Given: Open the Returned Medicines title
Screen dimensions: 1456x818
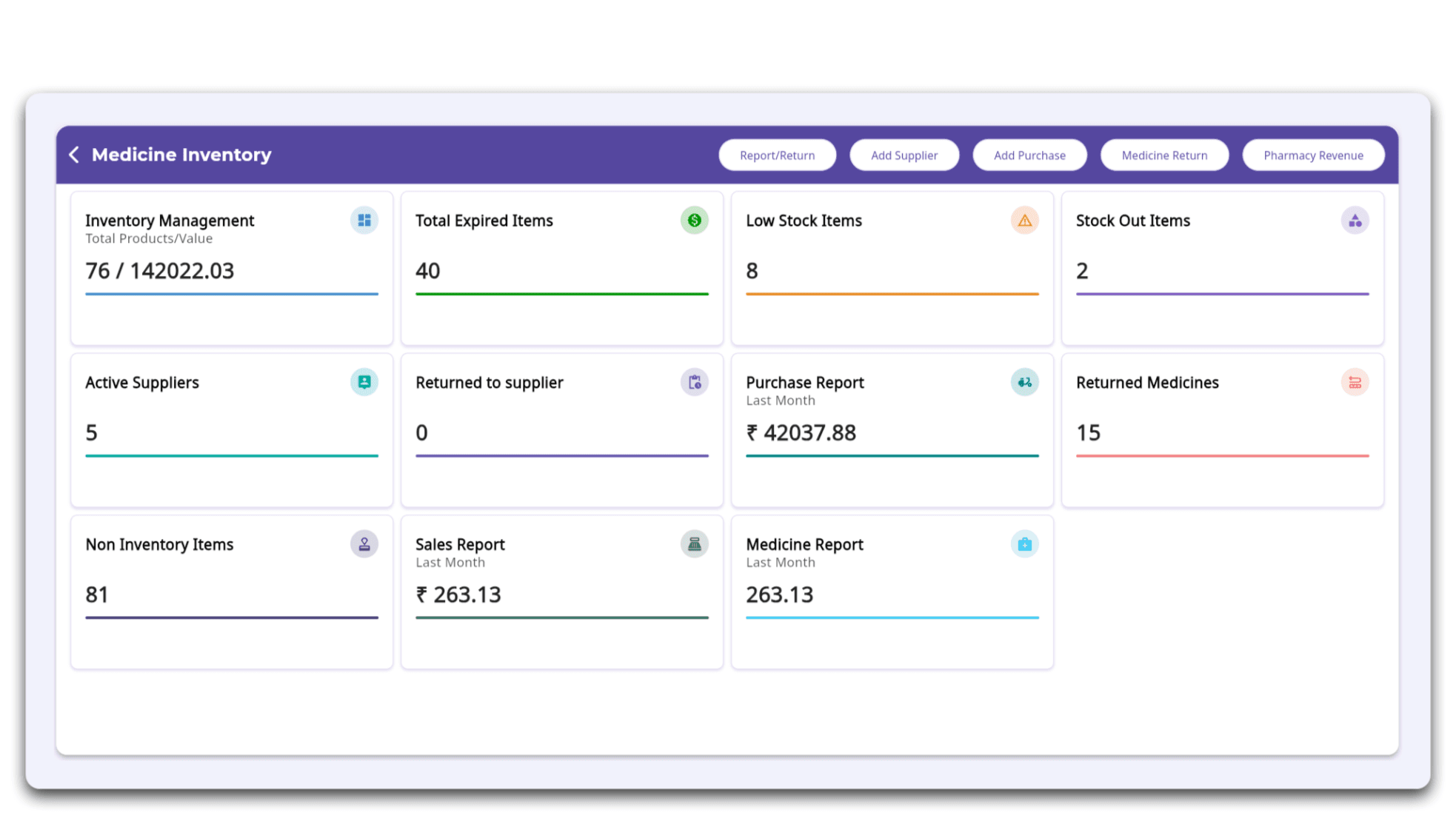Looking at the screenshot, I should pyautogui.click(x=1147, y=383).
